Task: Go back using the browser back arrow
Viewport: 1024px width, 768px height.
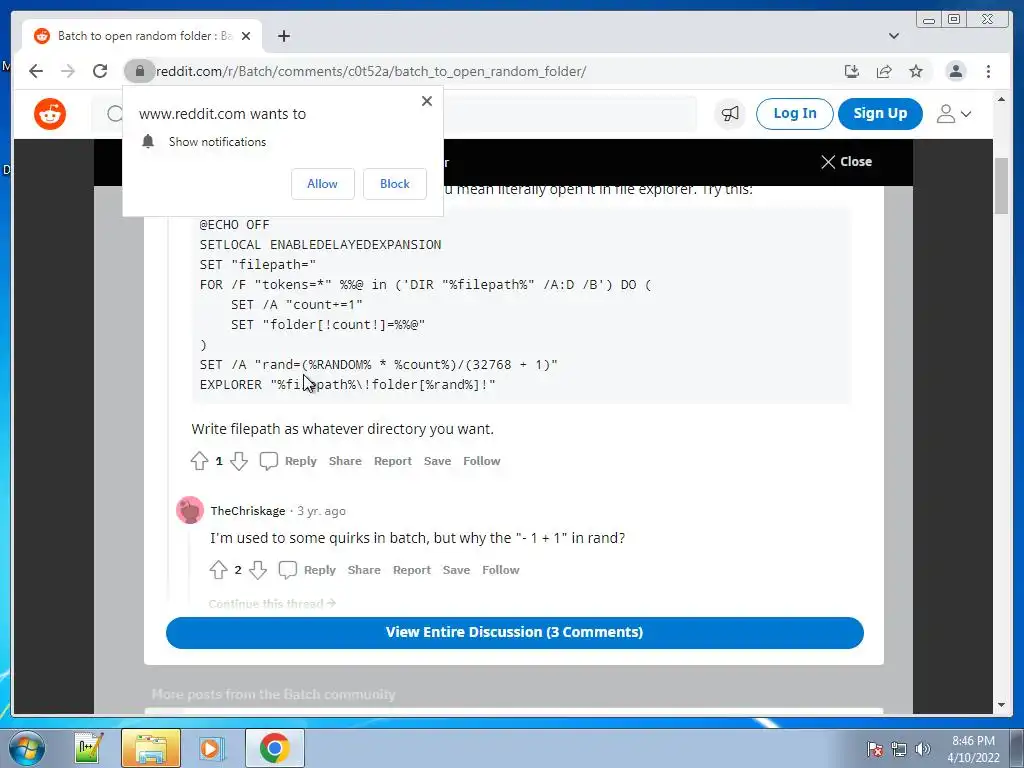Action: (36, 71)
